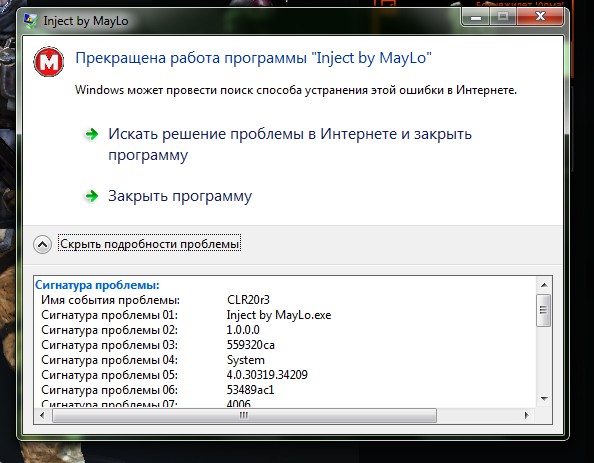Click 'Скрыть подробности проблемы' label

tap(150, 244)
